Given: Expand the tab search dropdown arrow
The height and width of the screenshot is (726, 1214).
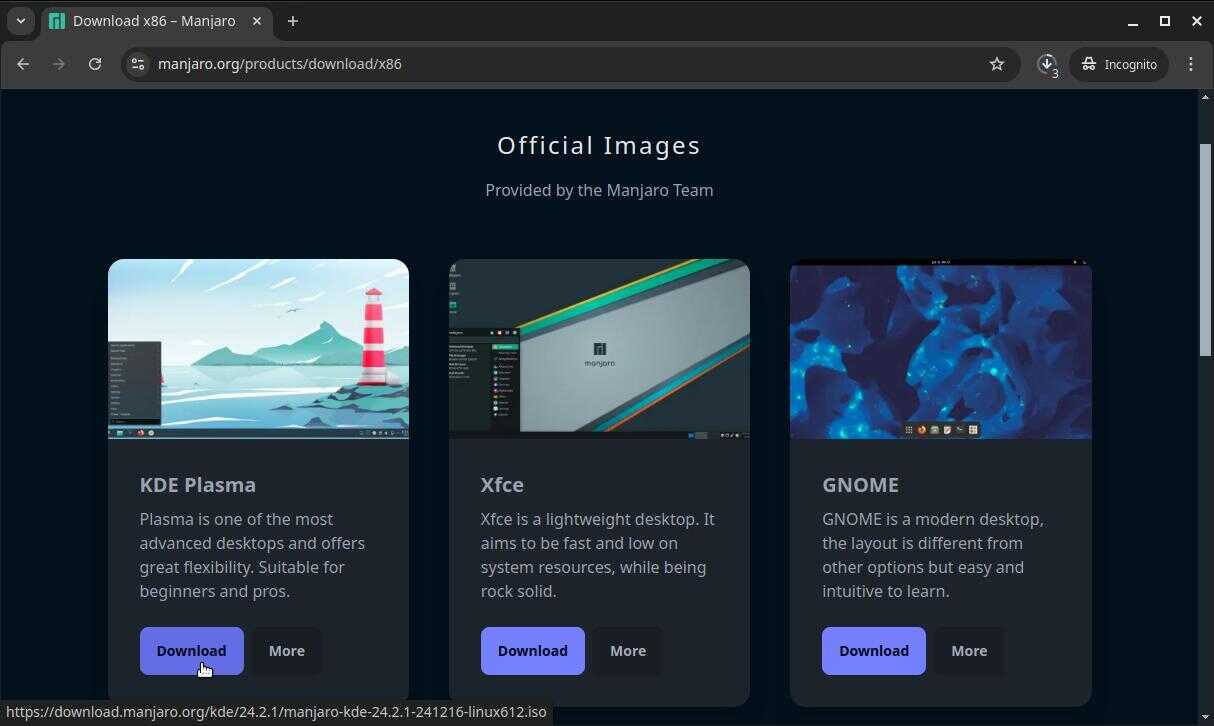Looking at the screenshot, I should 20,21.
